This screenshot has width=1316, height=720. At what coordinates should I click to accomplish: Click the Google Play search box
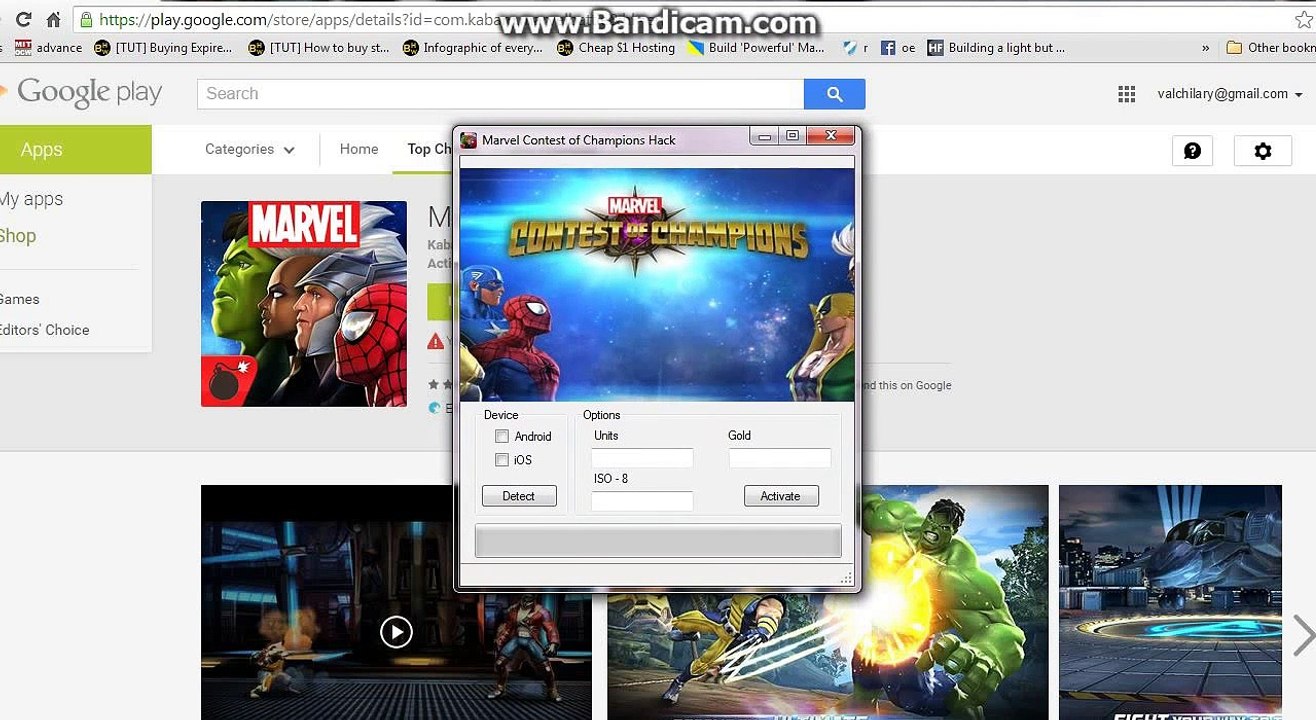(501, 94)
